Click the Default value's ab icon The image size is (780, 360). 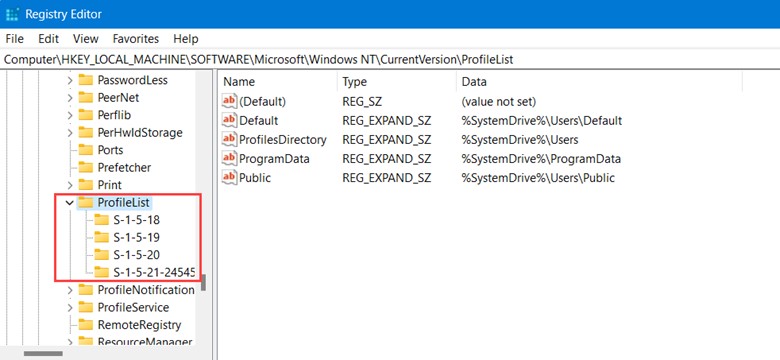point(229,120)
